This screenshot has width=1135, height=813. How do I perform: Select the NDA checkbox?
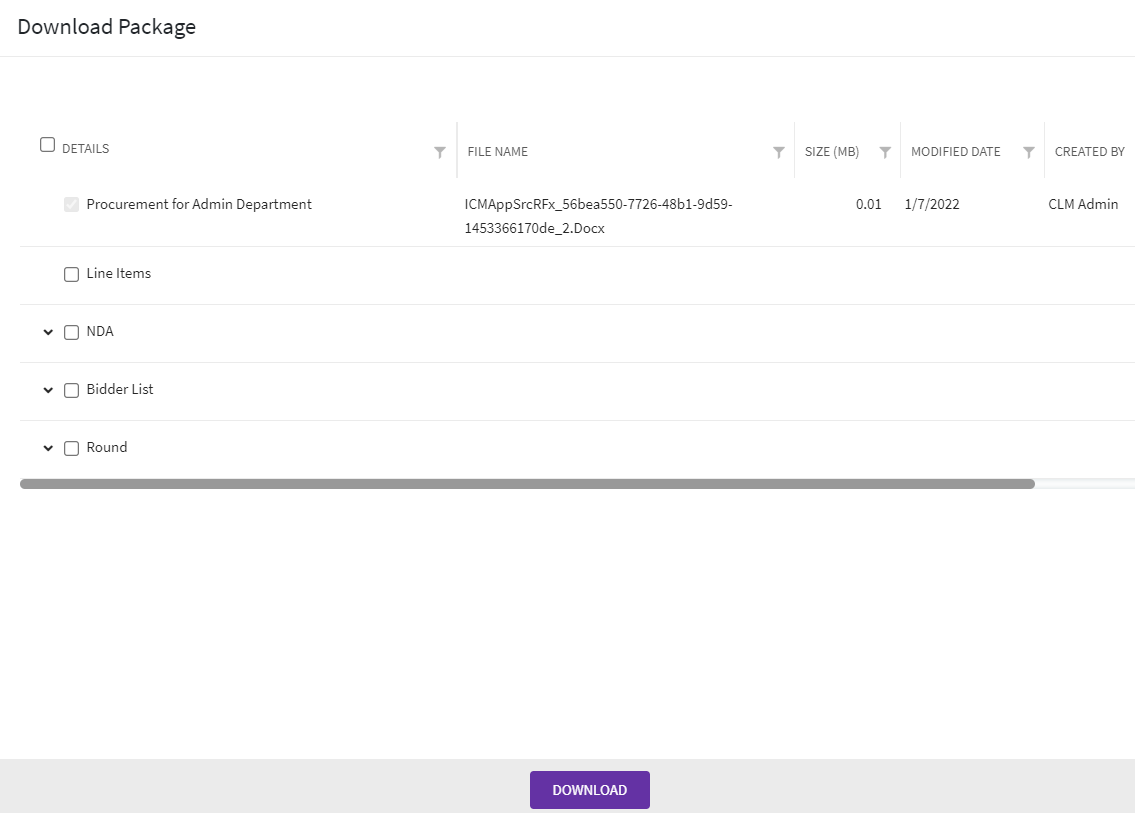pyautogui.click(x=71, y=332)
